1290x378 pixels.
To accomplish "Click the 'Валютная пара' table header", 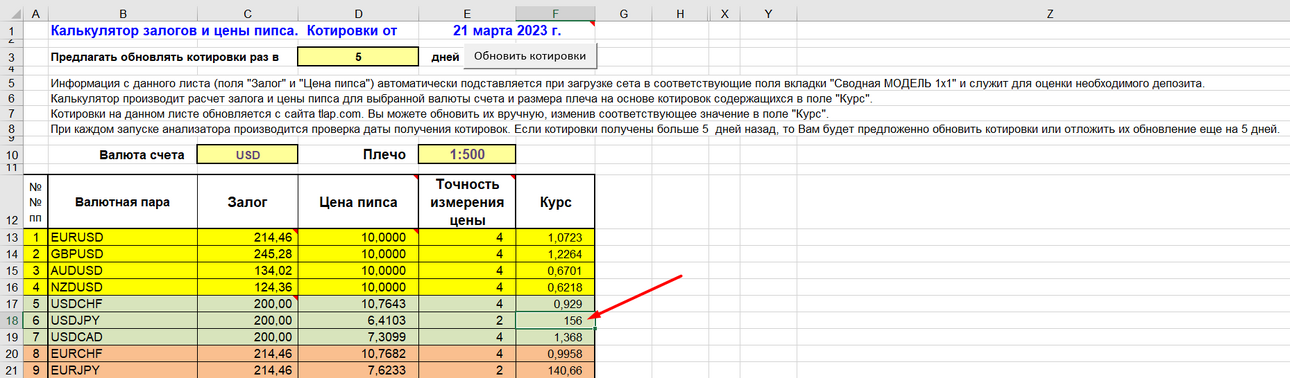I will coord(122,202).
